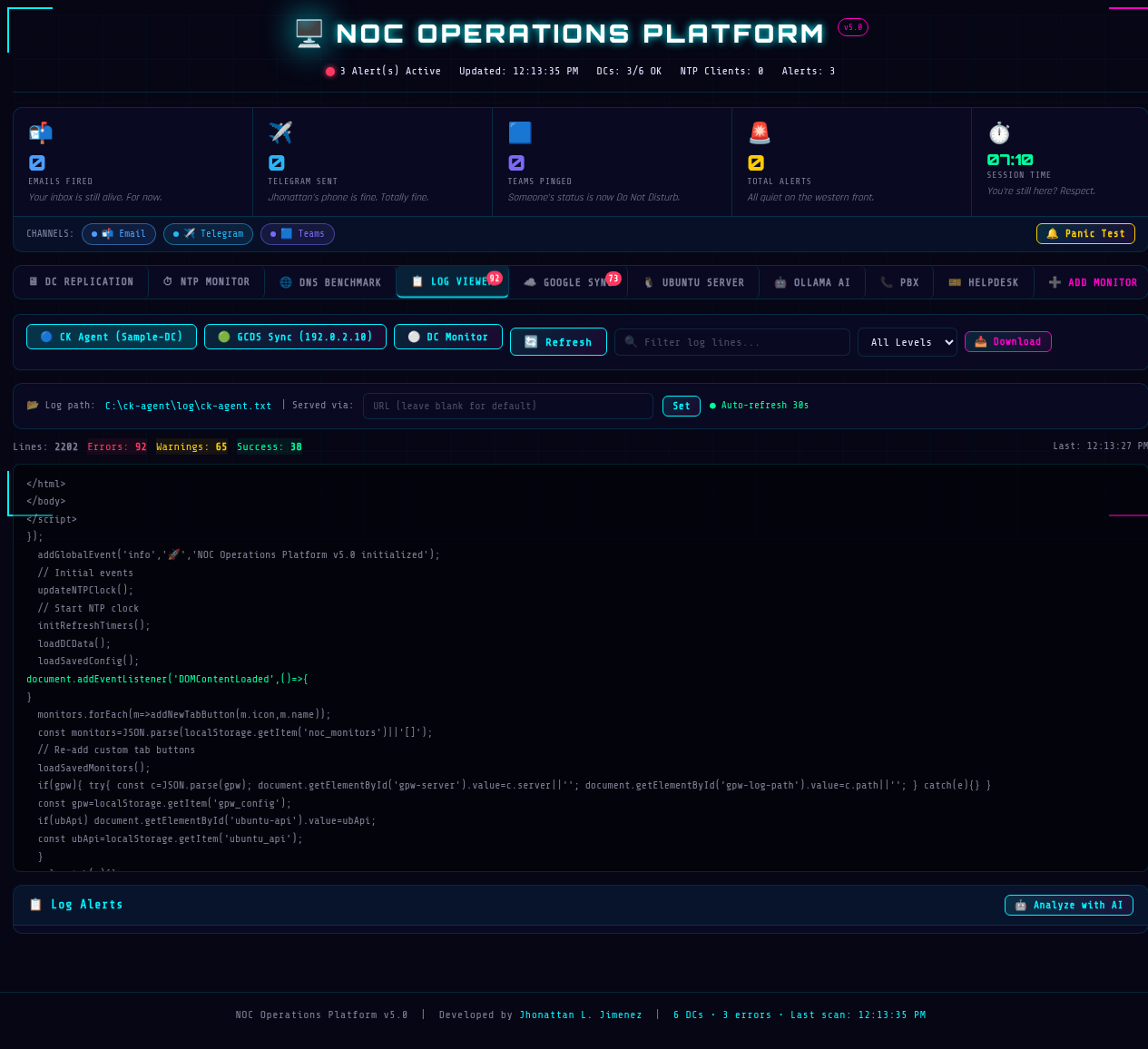This screenshot has width=1148, height=1049.
Task: Open the DNS Benchmark tab
Action: point(330,282)
